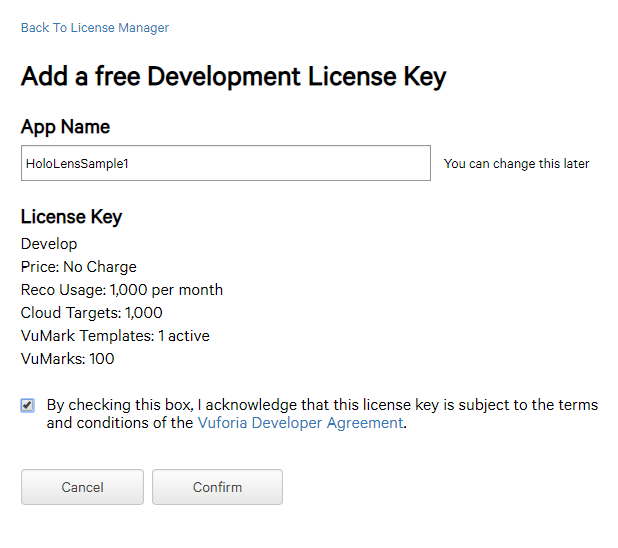Image resolution: width=618 pixels, height=548 pixels.
Task: Click the 'You can change this later' hint
Action: pyautogui.click(x=516, y=164)
